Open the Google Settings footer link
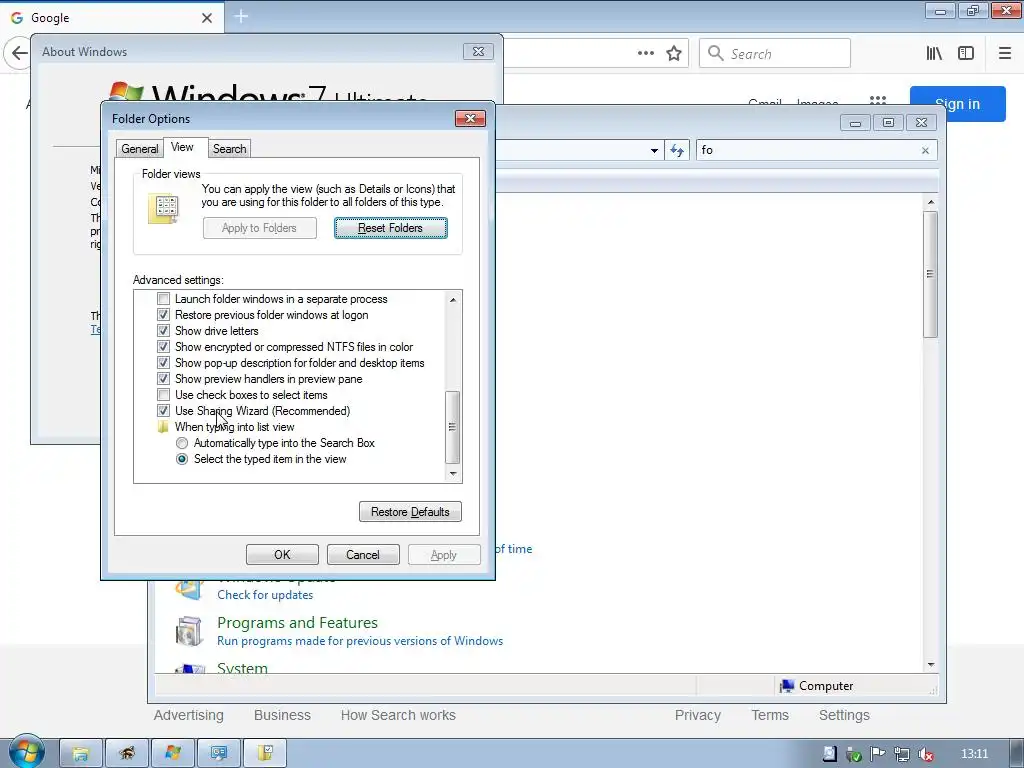Screen dimensions: 1024x768 click(x=844, y=715)
